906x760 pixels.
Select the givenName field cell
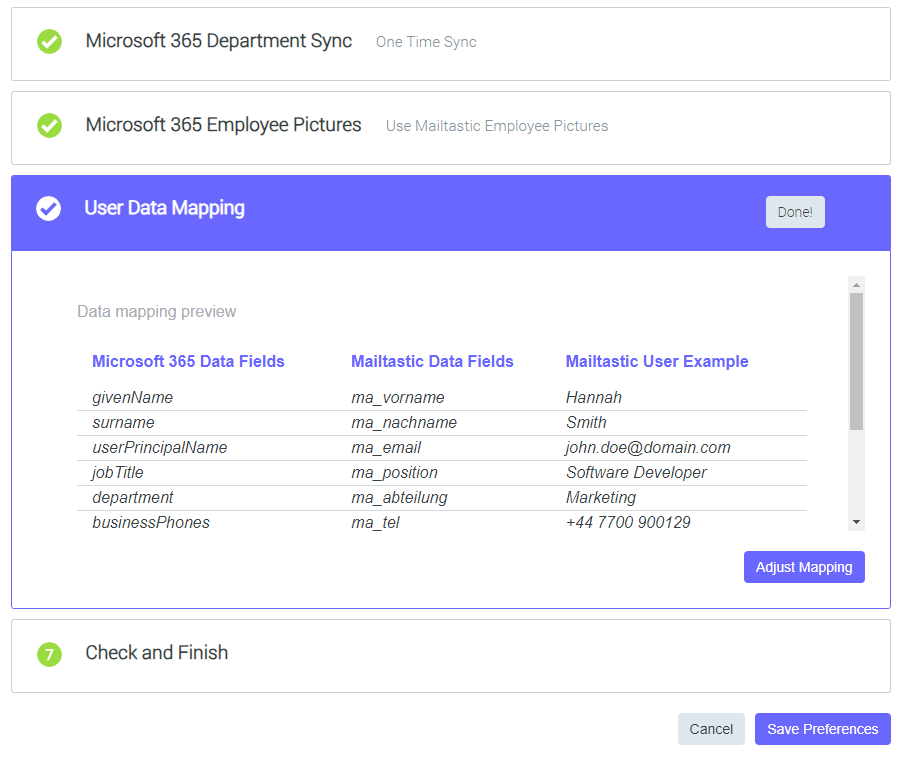click(x=133, y=398)
